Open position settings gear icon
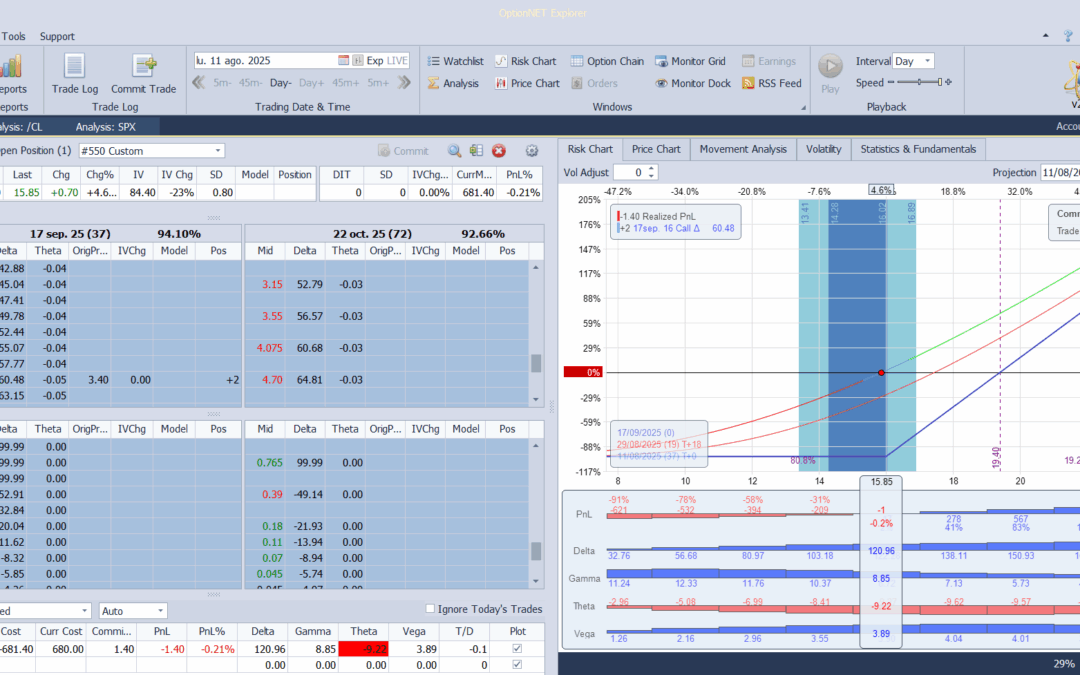 pyautogui.click(x=531, y=151)
